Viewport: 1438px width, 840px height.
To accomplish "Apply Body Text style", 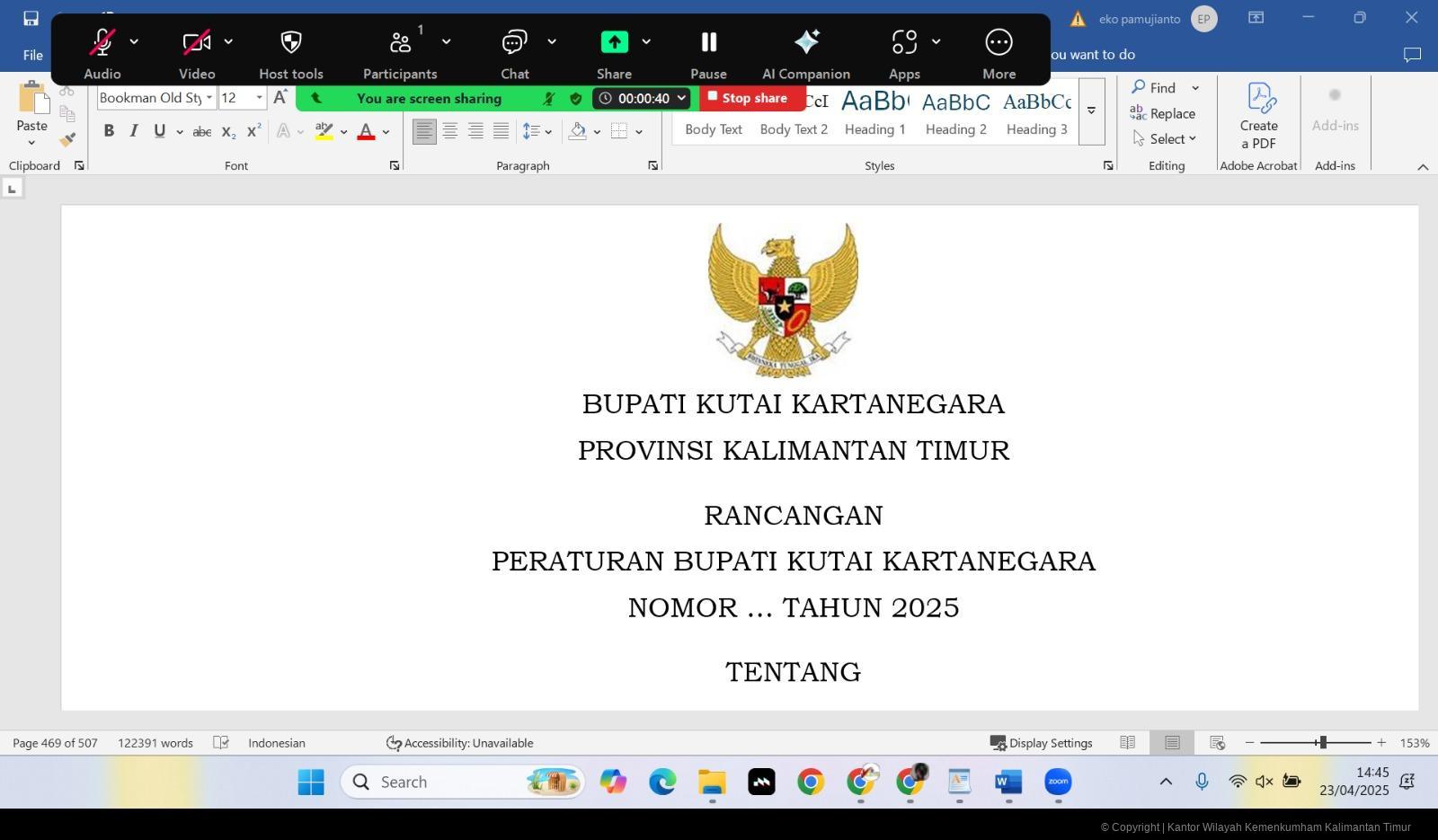I will [714, 111].
